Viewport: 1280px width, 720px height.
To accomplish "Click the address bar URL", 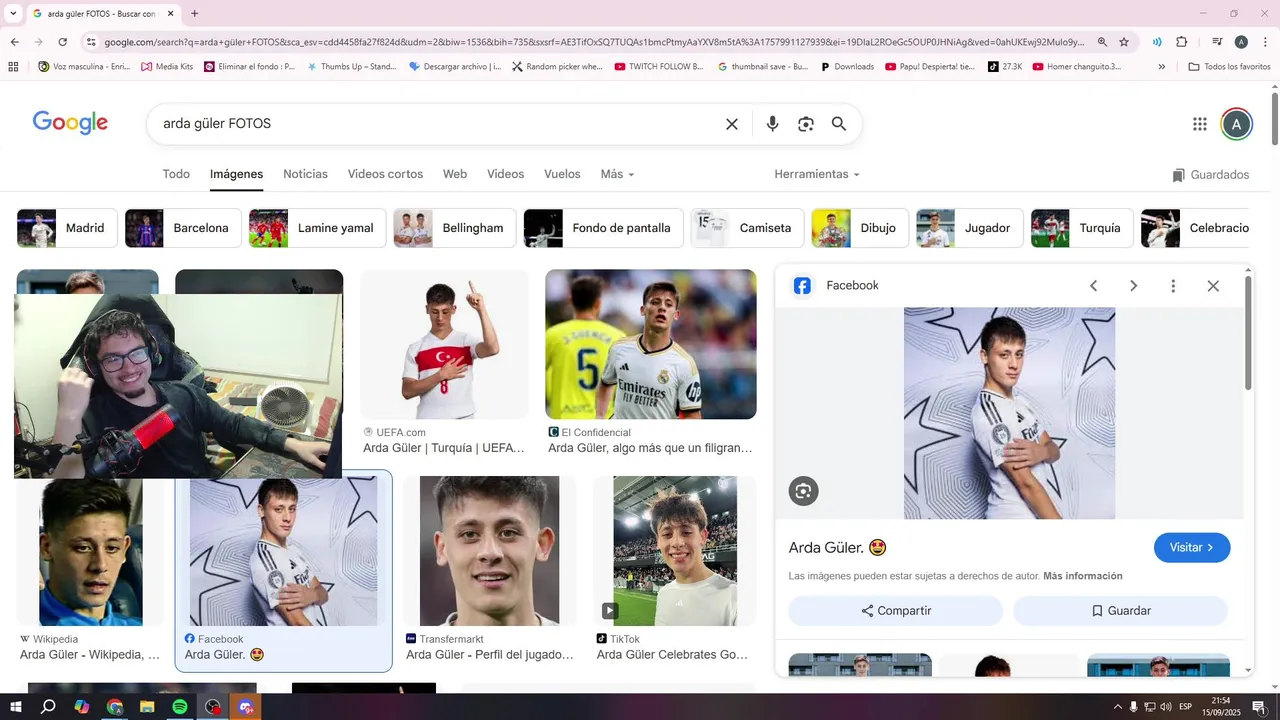I will pyautogui.click(x=594, y=42).
